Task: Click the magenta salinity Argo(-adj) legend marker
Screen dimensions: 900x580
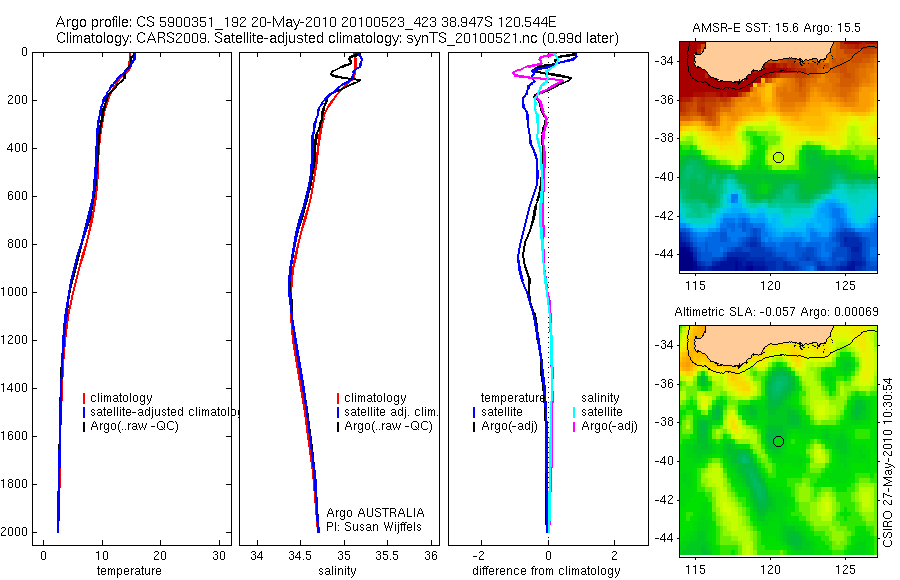Action: tap(574, 427)
